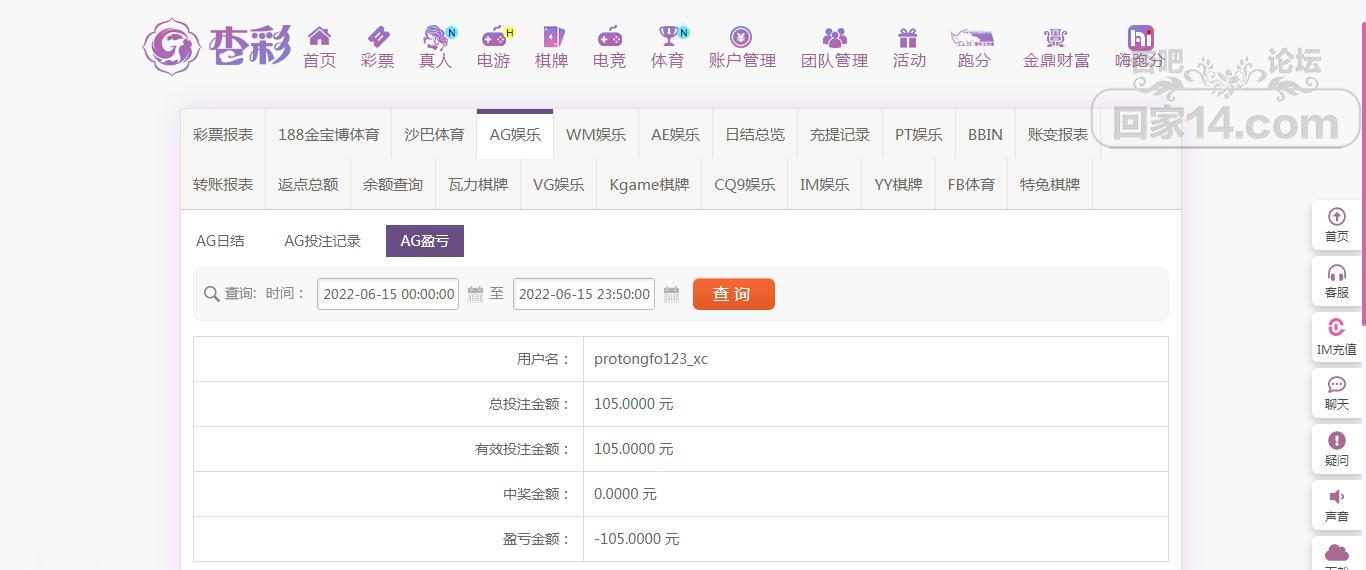Open the 嗨跑分 hi icon
The height and width of the screenshot is (570, 1366).
point(1141,37)
